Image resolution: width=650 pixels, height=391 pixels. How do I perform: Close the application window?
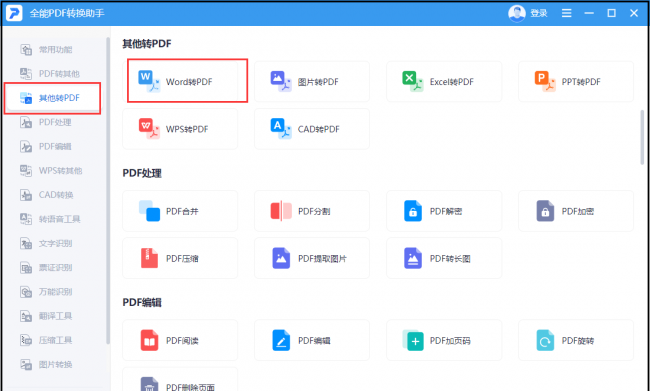click(634, 13)
